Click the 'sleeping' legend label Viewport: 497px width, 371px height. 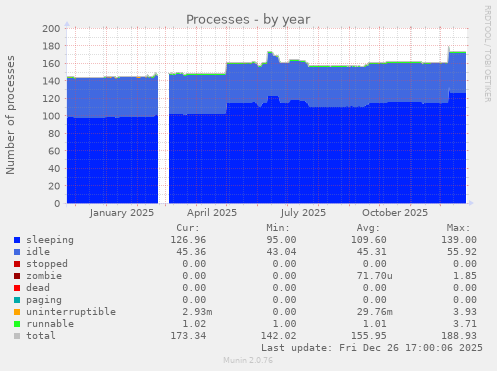click(50, 240)
